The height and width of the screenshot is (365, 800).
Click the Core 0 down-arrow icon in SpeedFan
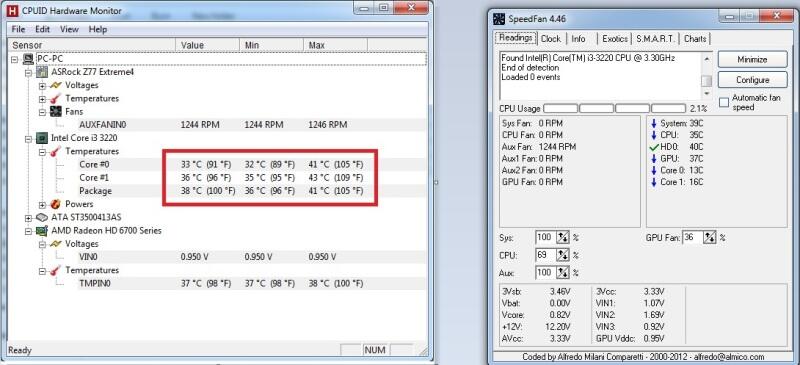pos(654,171)
